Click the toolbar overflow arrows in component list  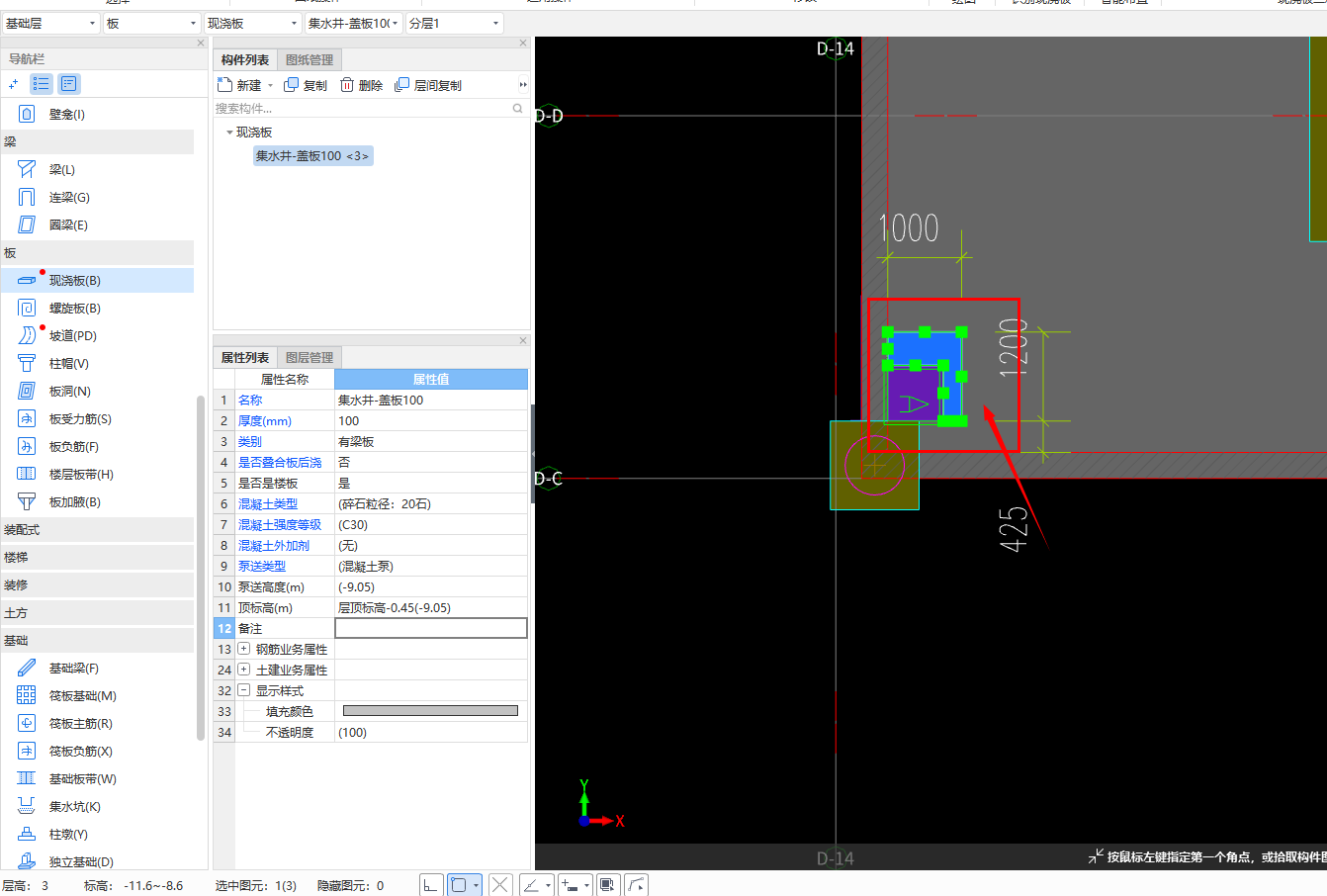523,85
